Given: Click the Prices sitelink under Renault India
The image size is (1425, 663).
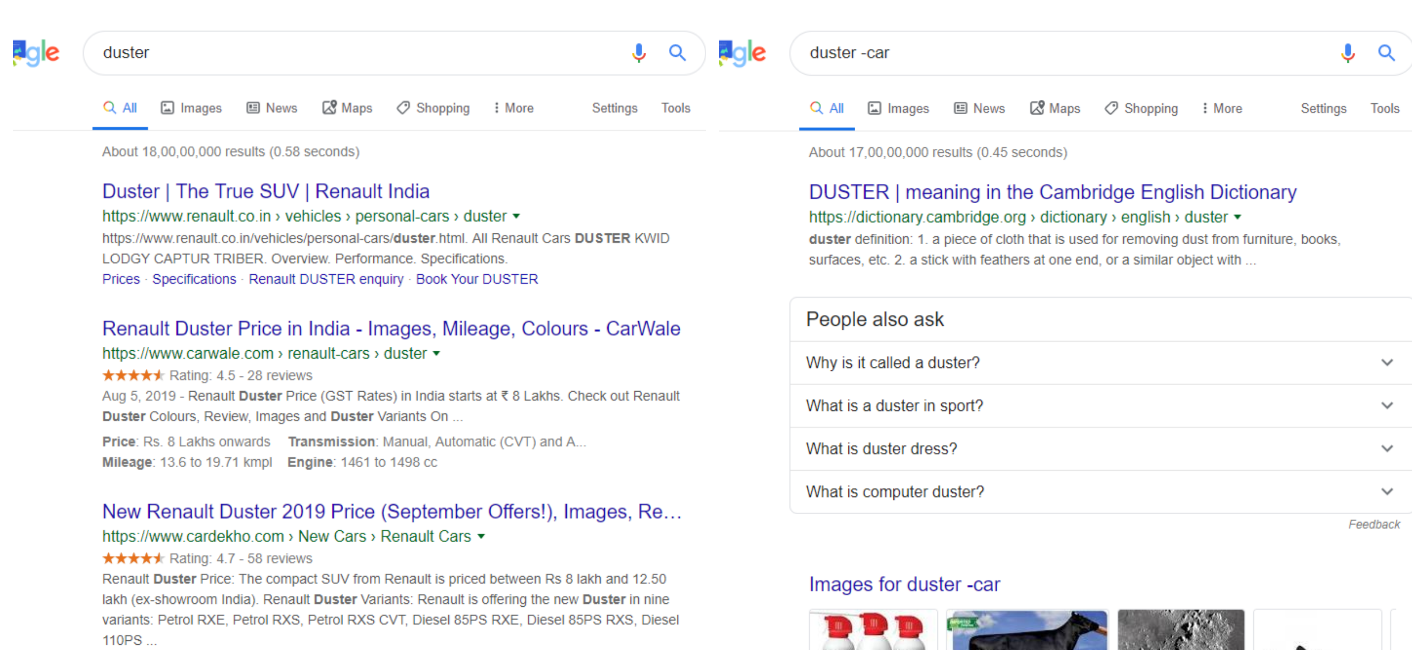Looking at the screenshot, I should 121,279.
